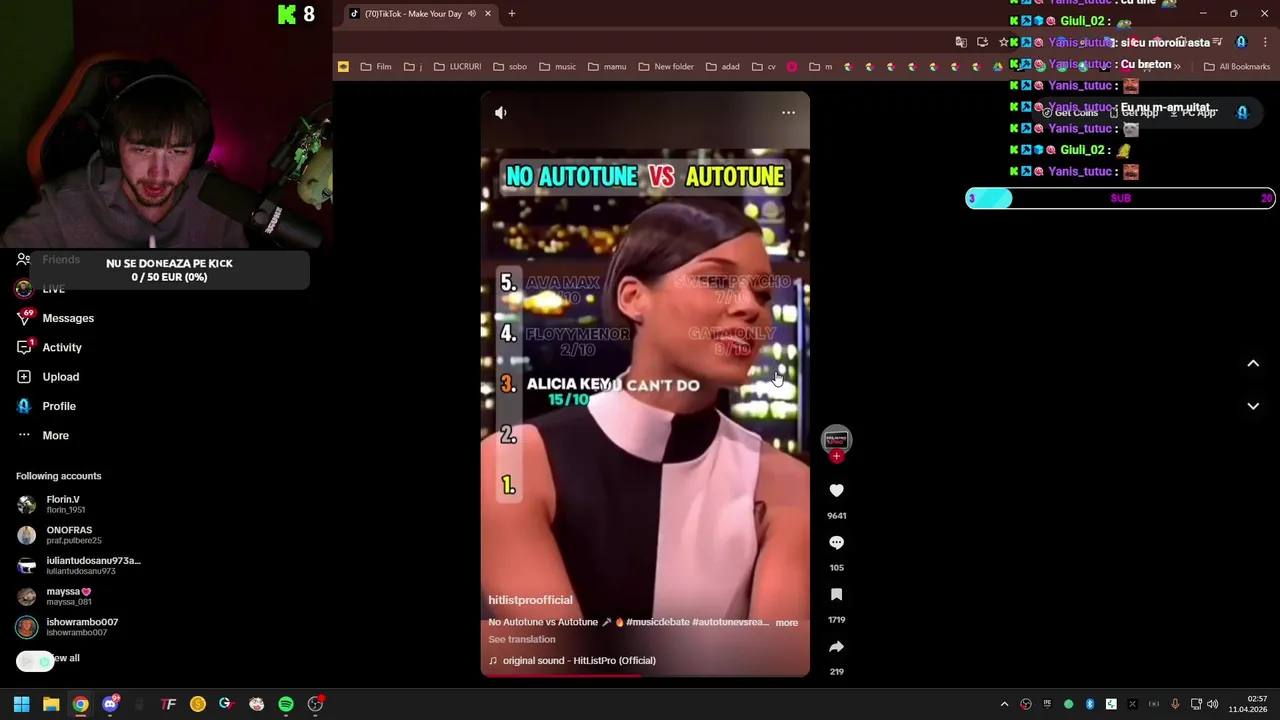Open hitlistproofficial's avatar beside the video
Image resolution: width=1280 pixels, height=720 pixels.
836,439
